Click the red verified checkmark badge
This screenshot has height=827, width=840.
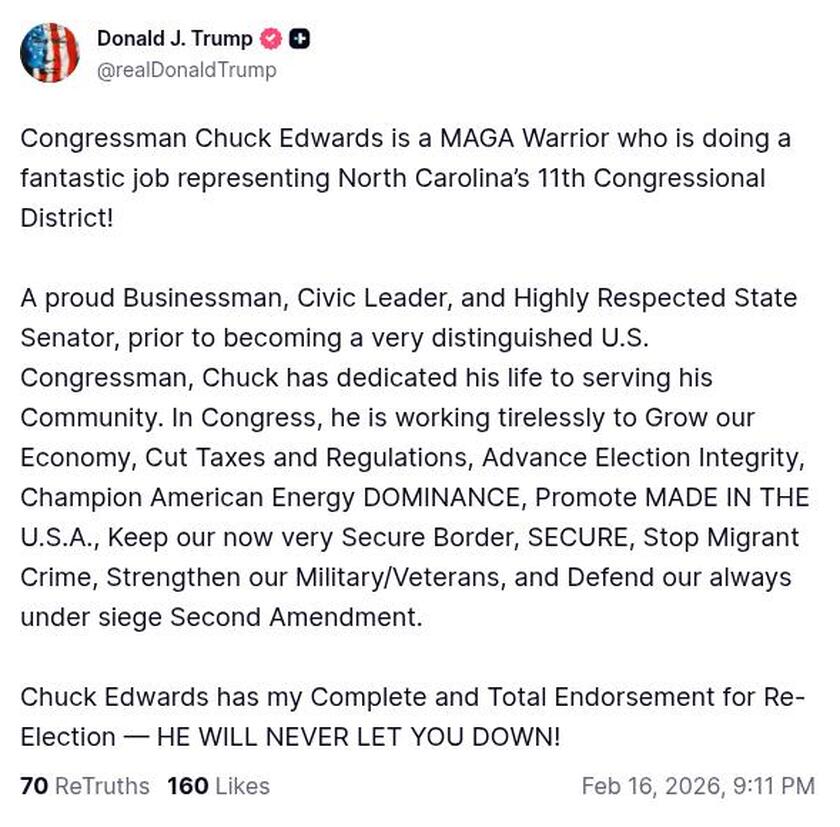[x=272, y=40]
